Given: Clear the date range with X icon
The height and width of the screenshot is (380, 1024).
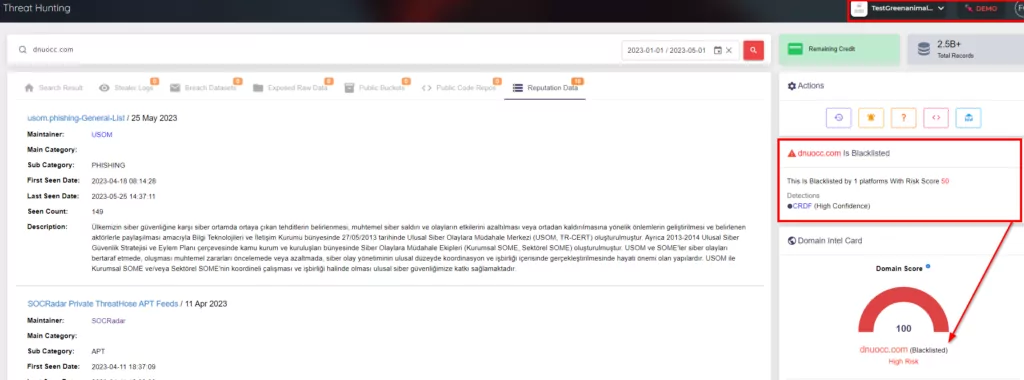Looking at the screenshot, I should 729,50.
